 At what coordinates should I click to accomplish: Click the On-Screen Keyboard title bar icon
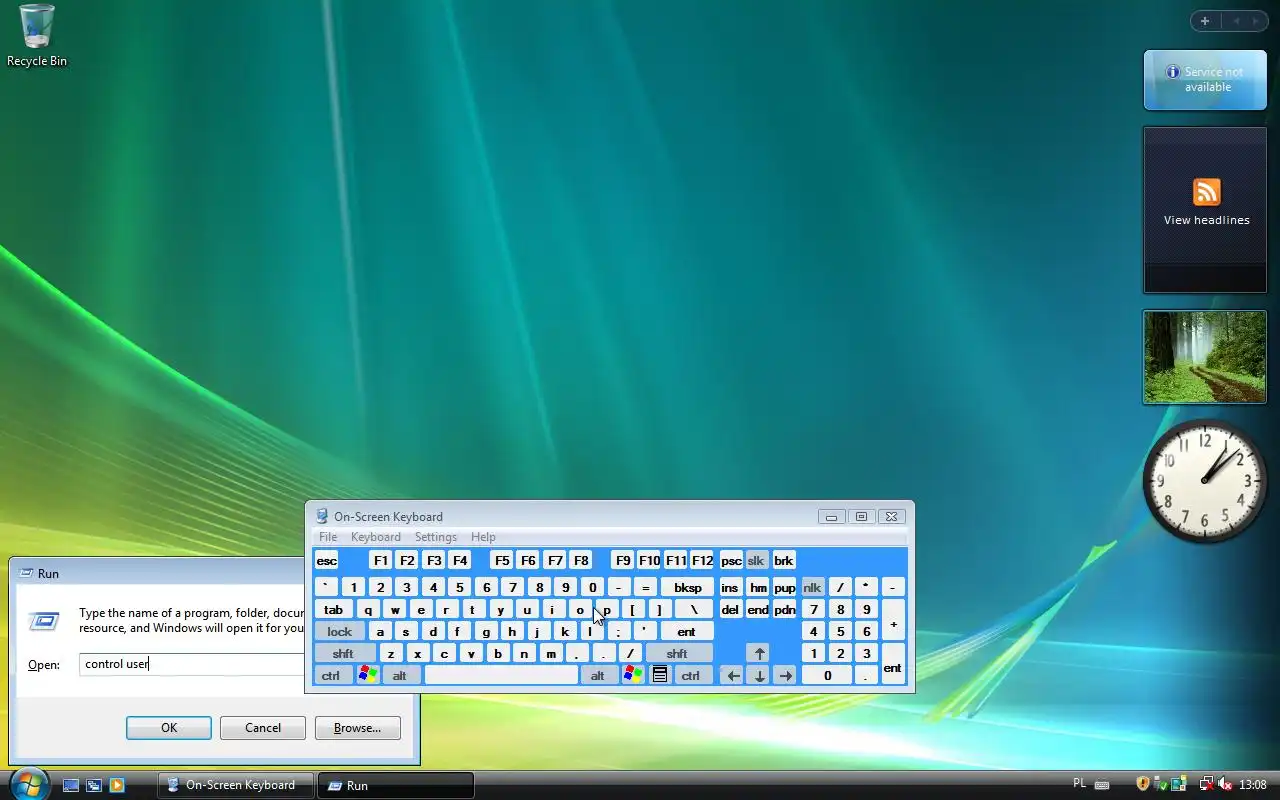pos(322,516)
